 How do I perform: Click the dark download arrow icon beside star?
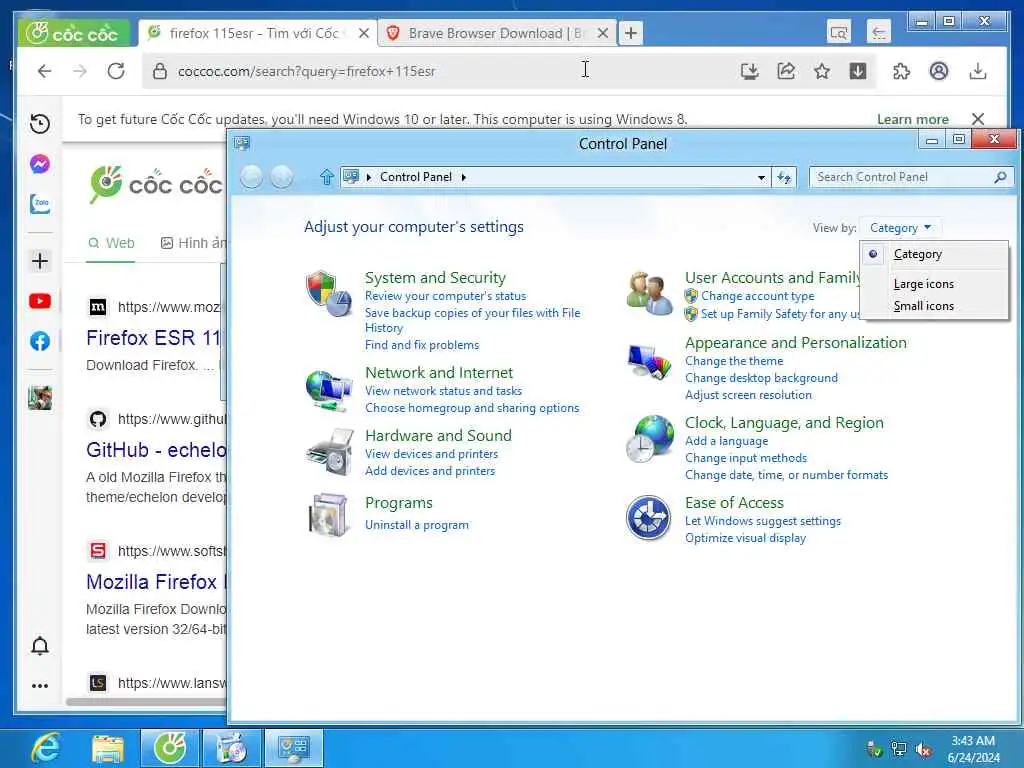tap(858, 71)
